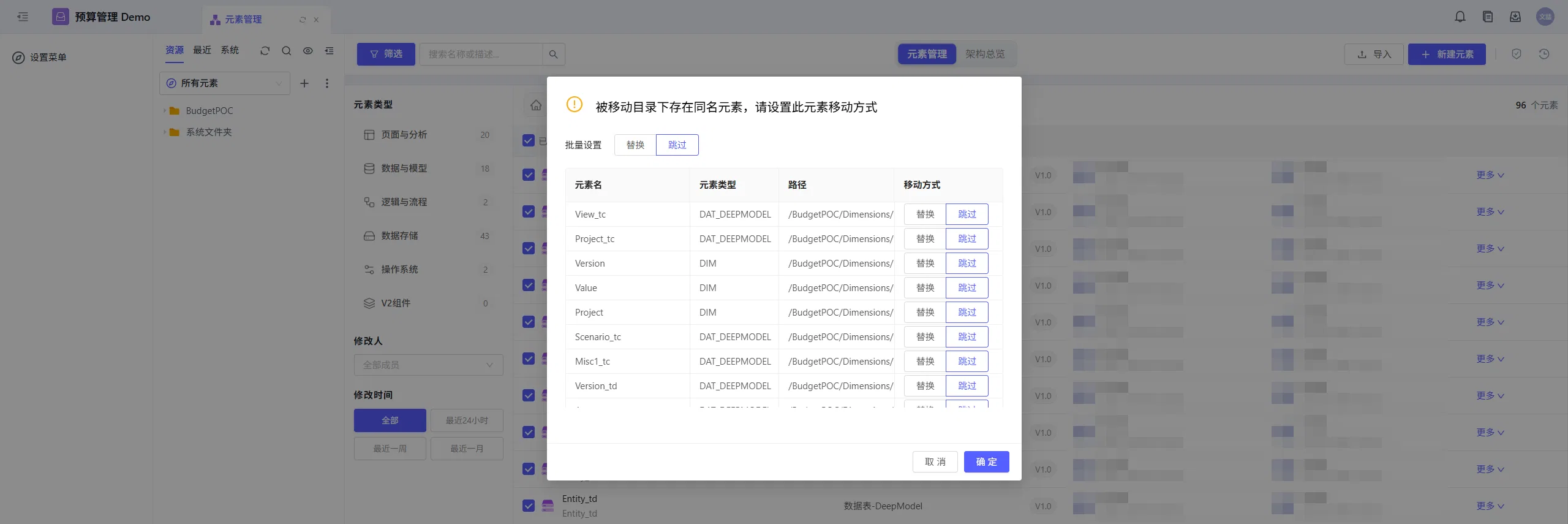Screen dimensions: 1568x524
Task: Close the 元素管理 tab
Action: coord(316,20)
